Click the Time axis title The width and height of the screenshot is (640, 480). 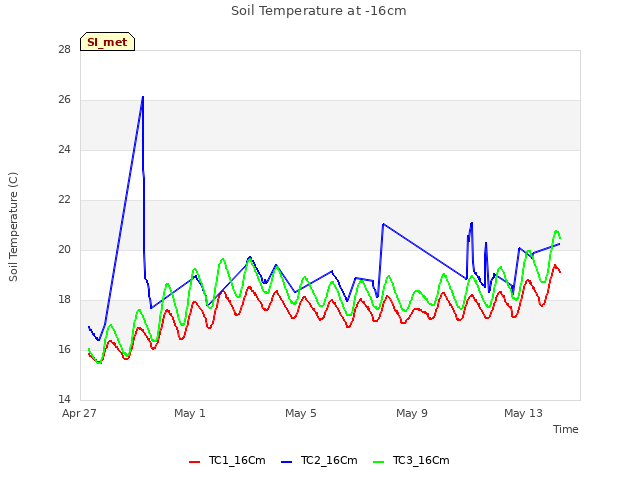tap(565, 429)
